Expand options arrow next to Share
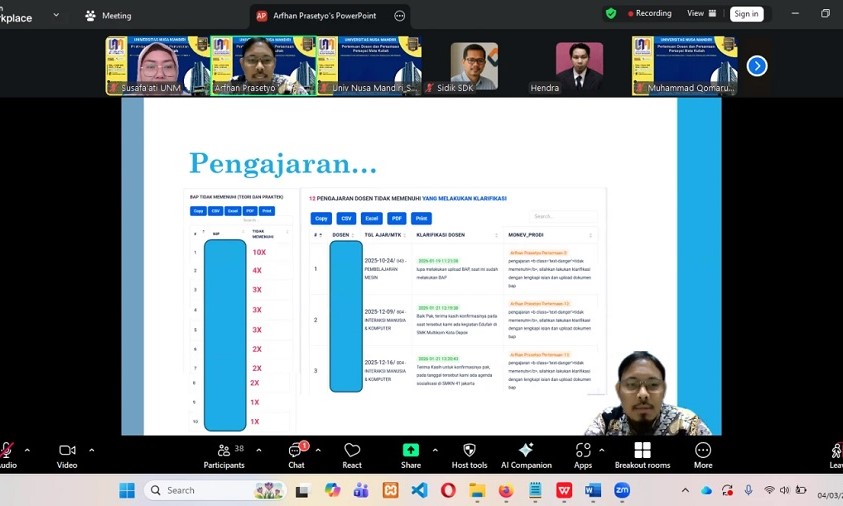The width and height of the screenshot is (843, 506). pyautogui.click(x=435, y=450)
